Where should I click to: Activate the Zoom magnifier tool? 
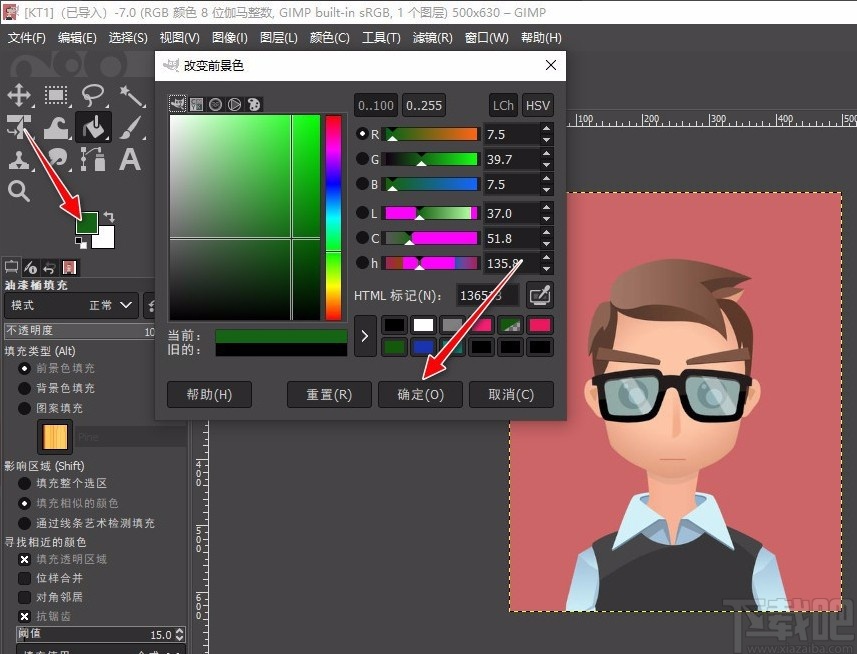(19, 191)
